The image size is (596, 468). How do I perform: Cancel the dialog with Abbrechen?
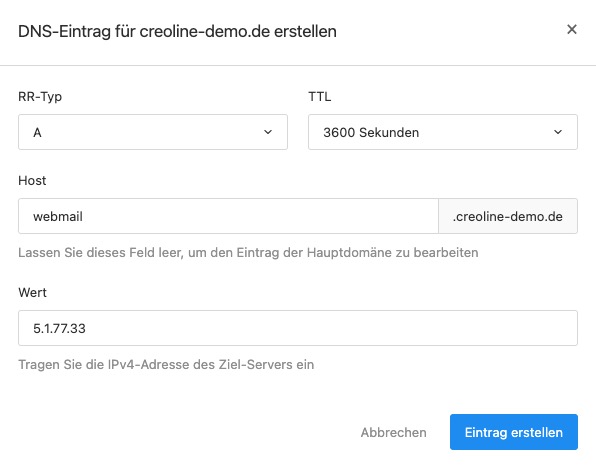pos(393,432)
